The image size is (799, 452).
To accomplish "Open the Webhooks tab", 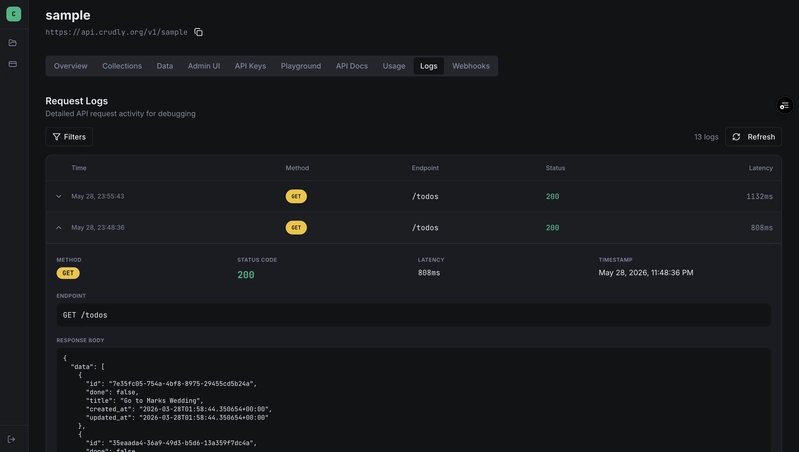I will [x=471, y=66].
